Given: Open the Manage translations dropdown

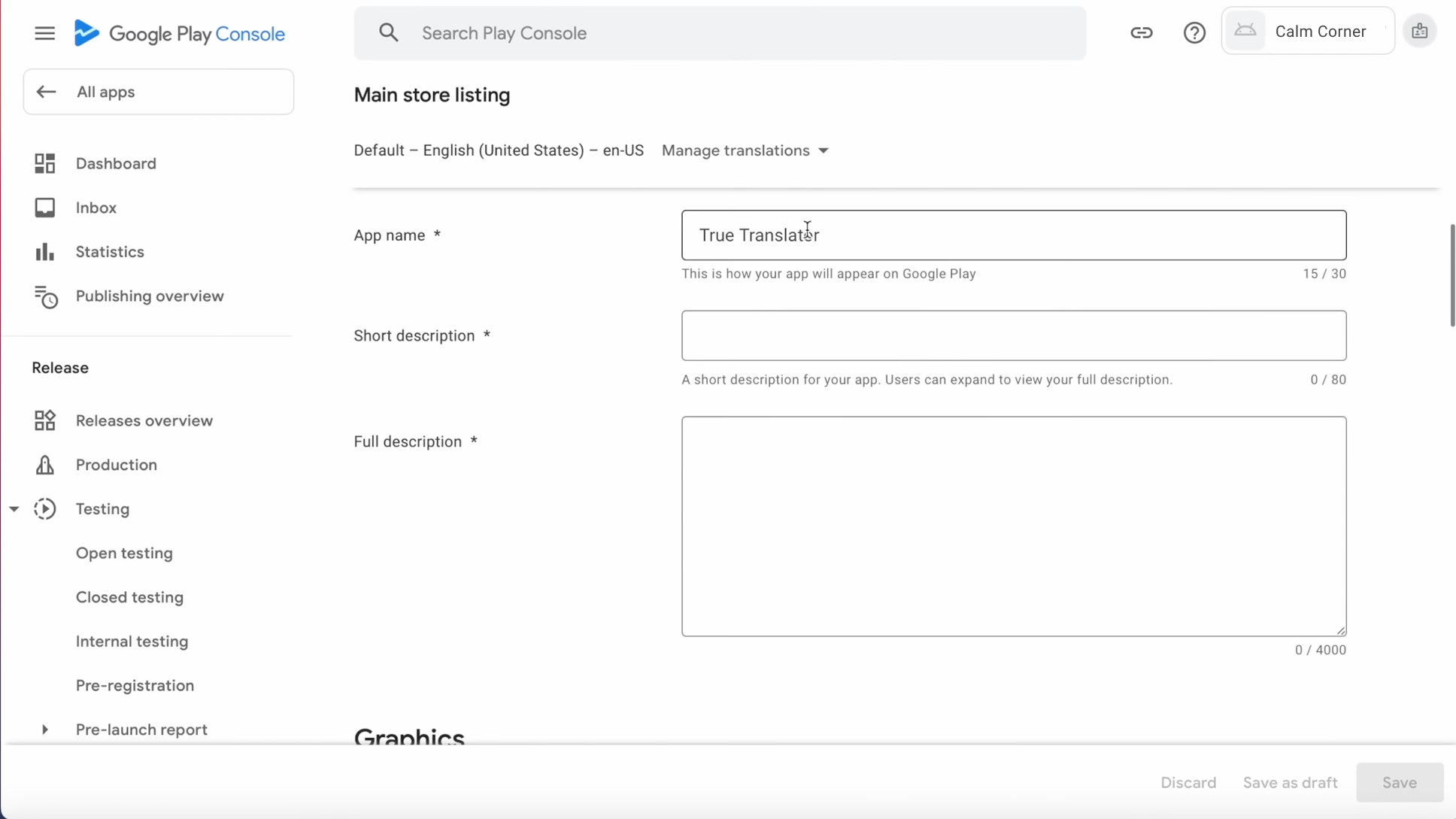Looking at the screenshot, I should pyautogui.click(x=745, y=150).
